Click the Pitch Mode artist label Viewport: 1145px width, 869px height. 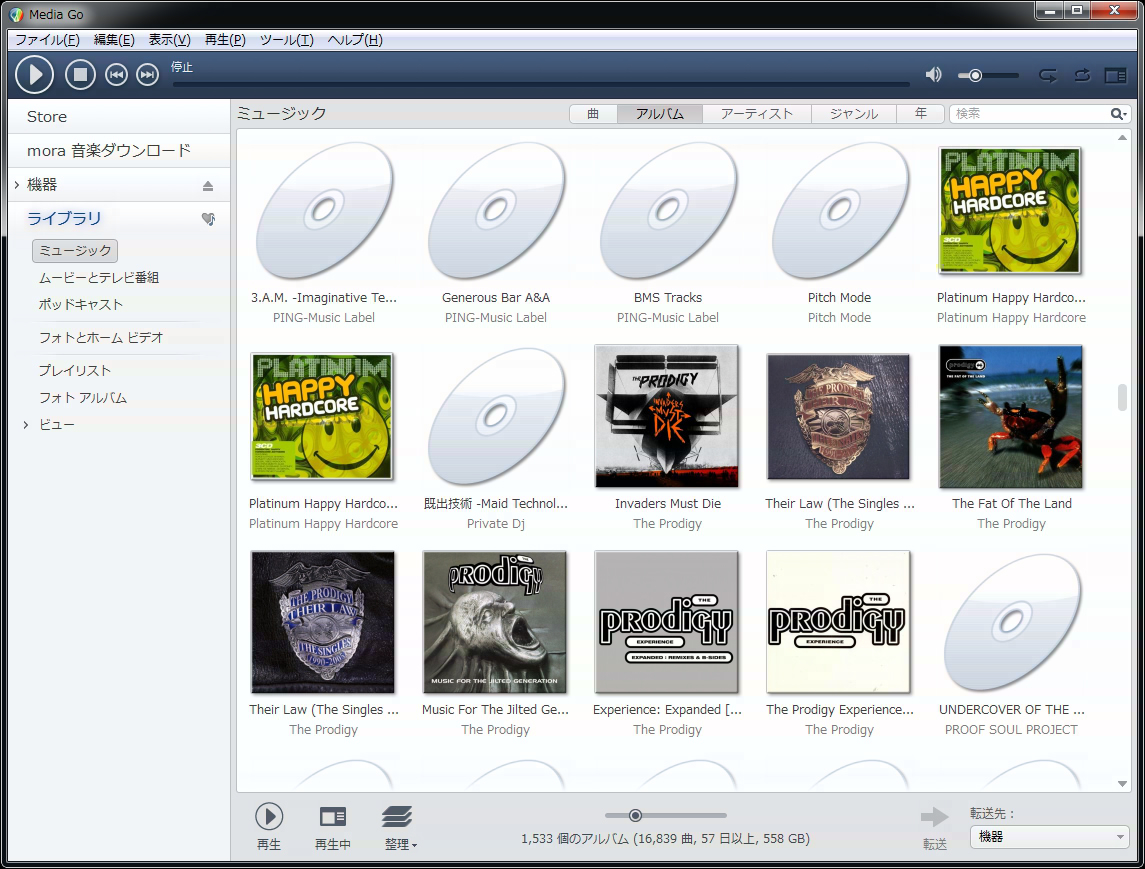pyautogui.click(x=840, y=318)
